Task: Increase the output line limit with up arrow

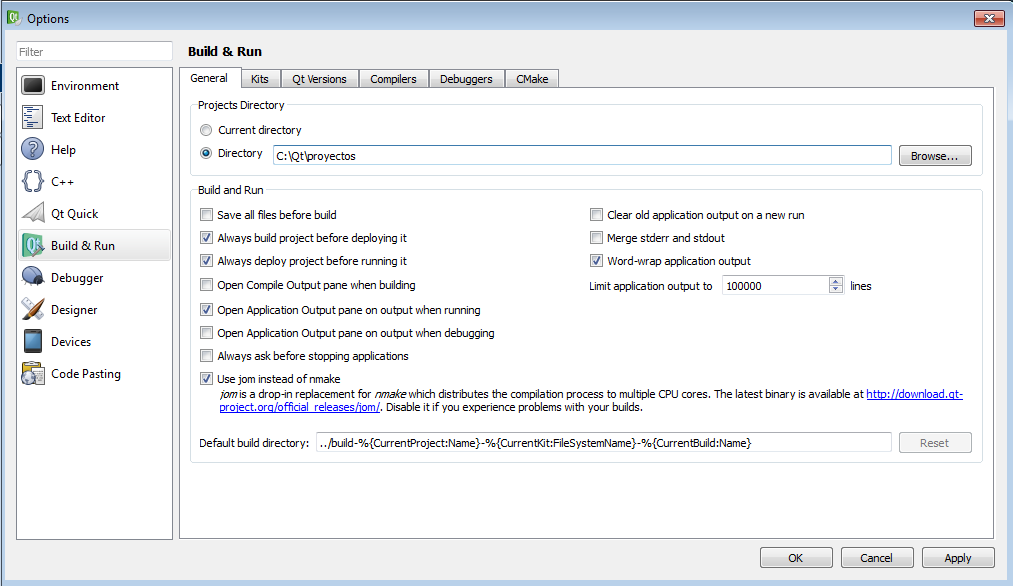Action: pyautogui.click(x=836, y=281)
